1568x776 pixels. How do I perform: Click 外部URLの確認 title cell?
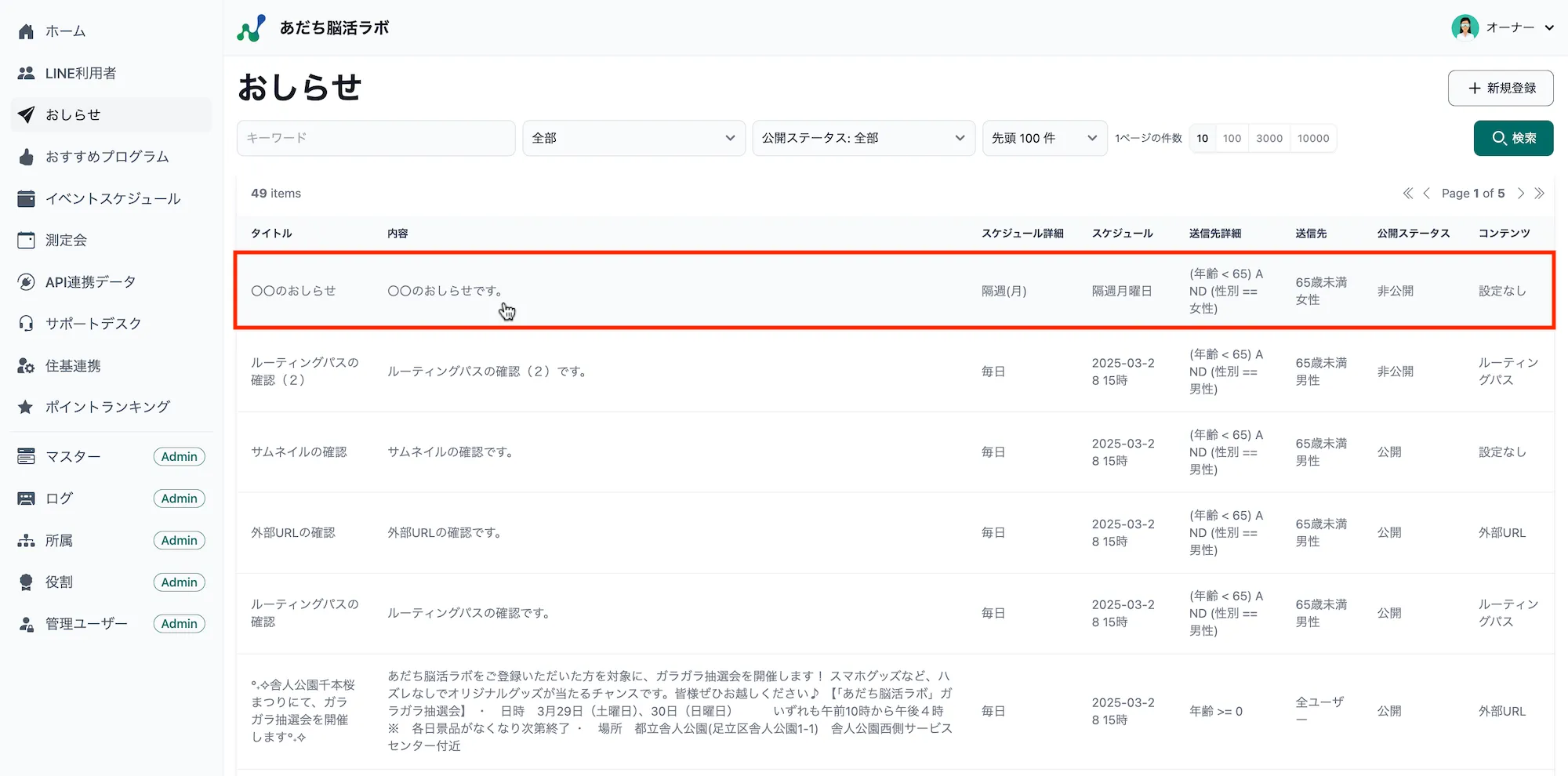pos(293,533)
